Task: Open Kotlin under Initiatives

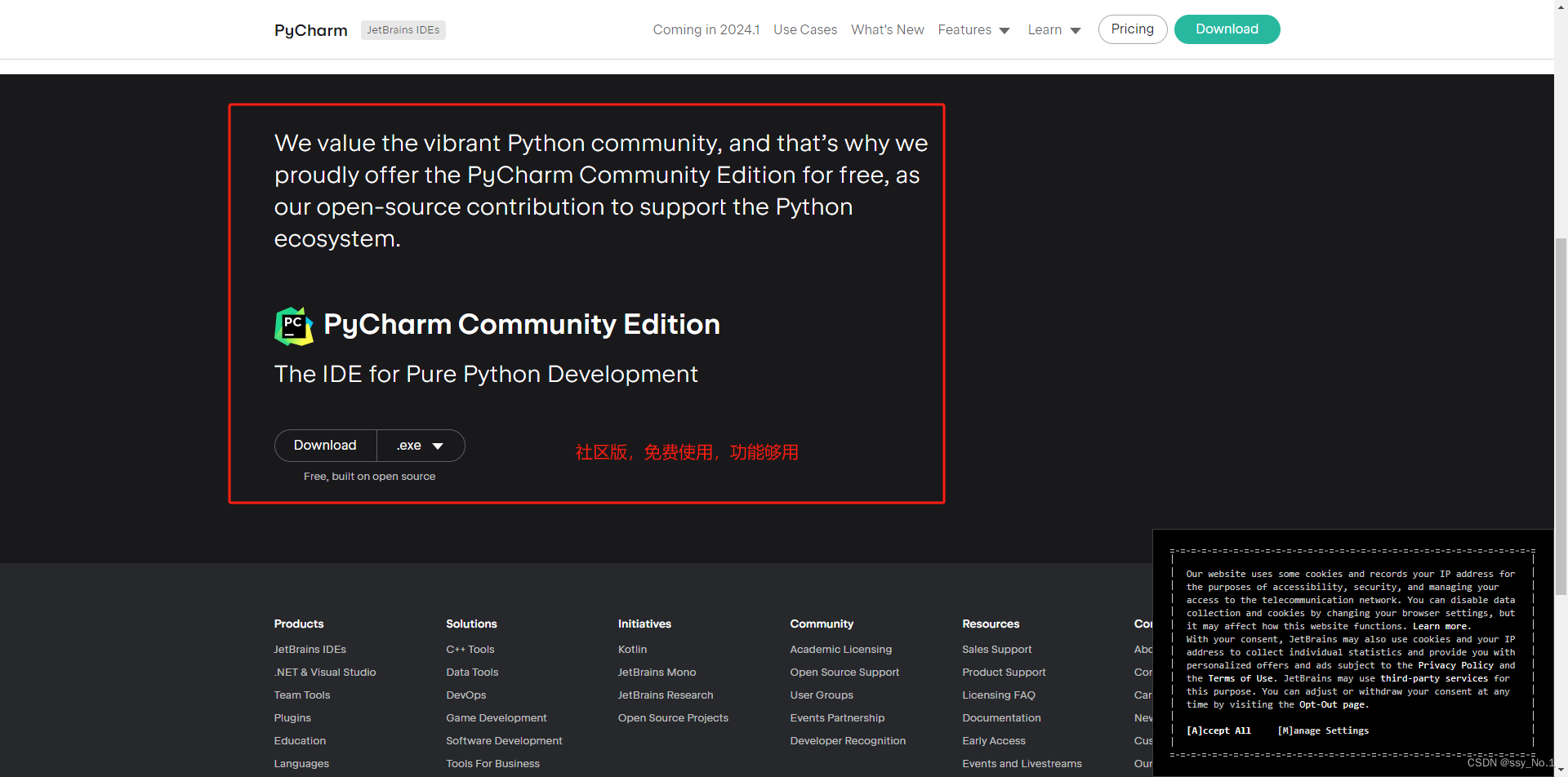Action: pyautogui.click(x=632, y=650)
